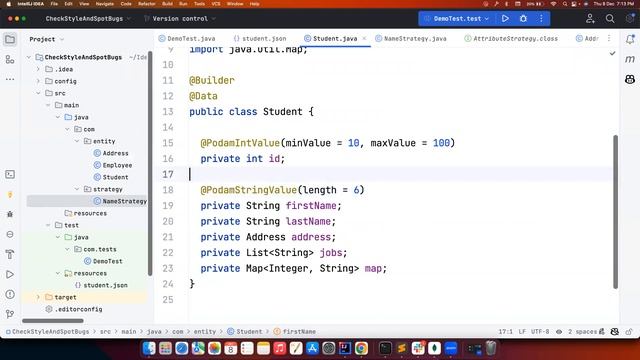Select .editorconfig file in tree
The image size is (640, 360).
click(78, 309)
